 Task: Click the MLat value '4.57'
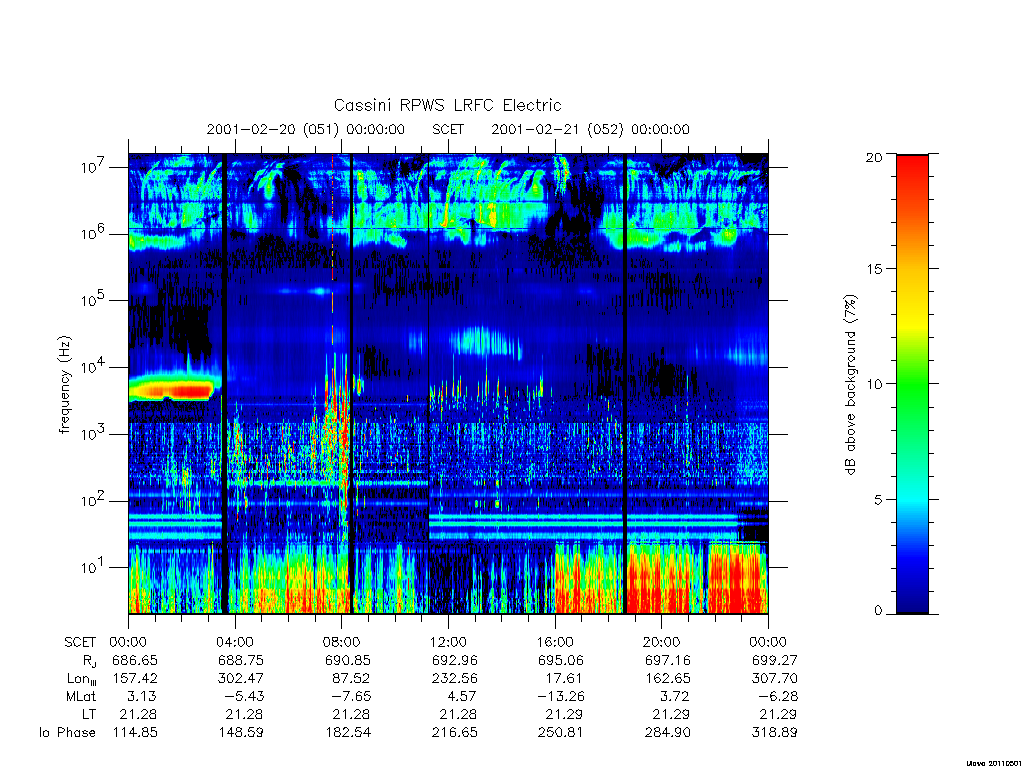click(x=461, y=697)
